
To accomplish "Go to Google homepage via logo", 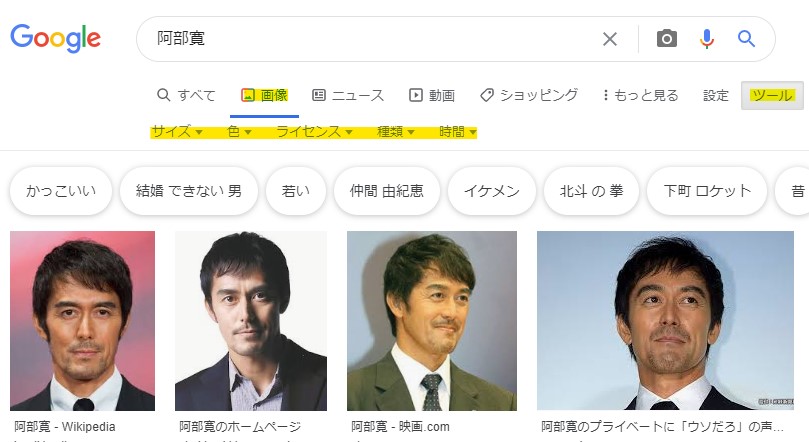I will [56, 38].
